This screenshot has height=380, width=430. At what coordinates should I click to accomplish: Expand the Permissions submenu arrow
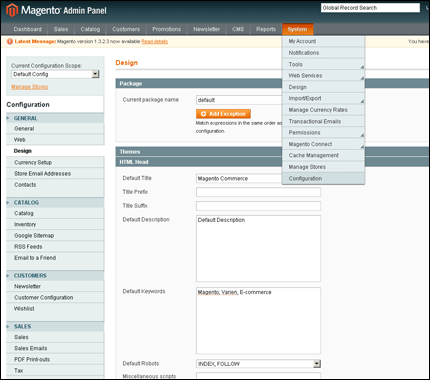coord(362,135)
